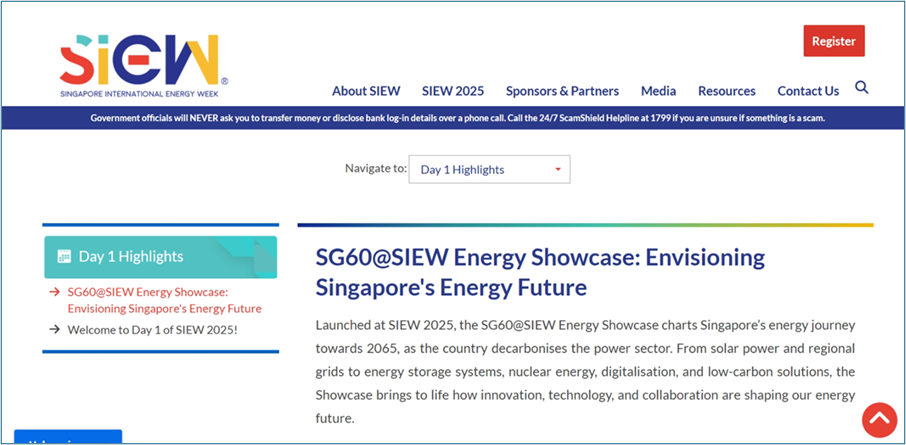Expand the Navigate to dropdown arrow

point(557,169)
